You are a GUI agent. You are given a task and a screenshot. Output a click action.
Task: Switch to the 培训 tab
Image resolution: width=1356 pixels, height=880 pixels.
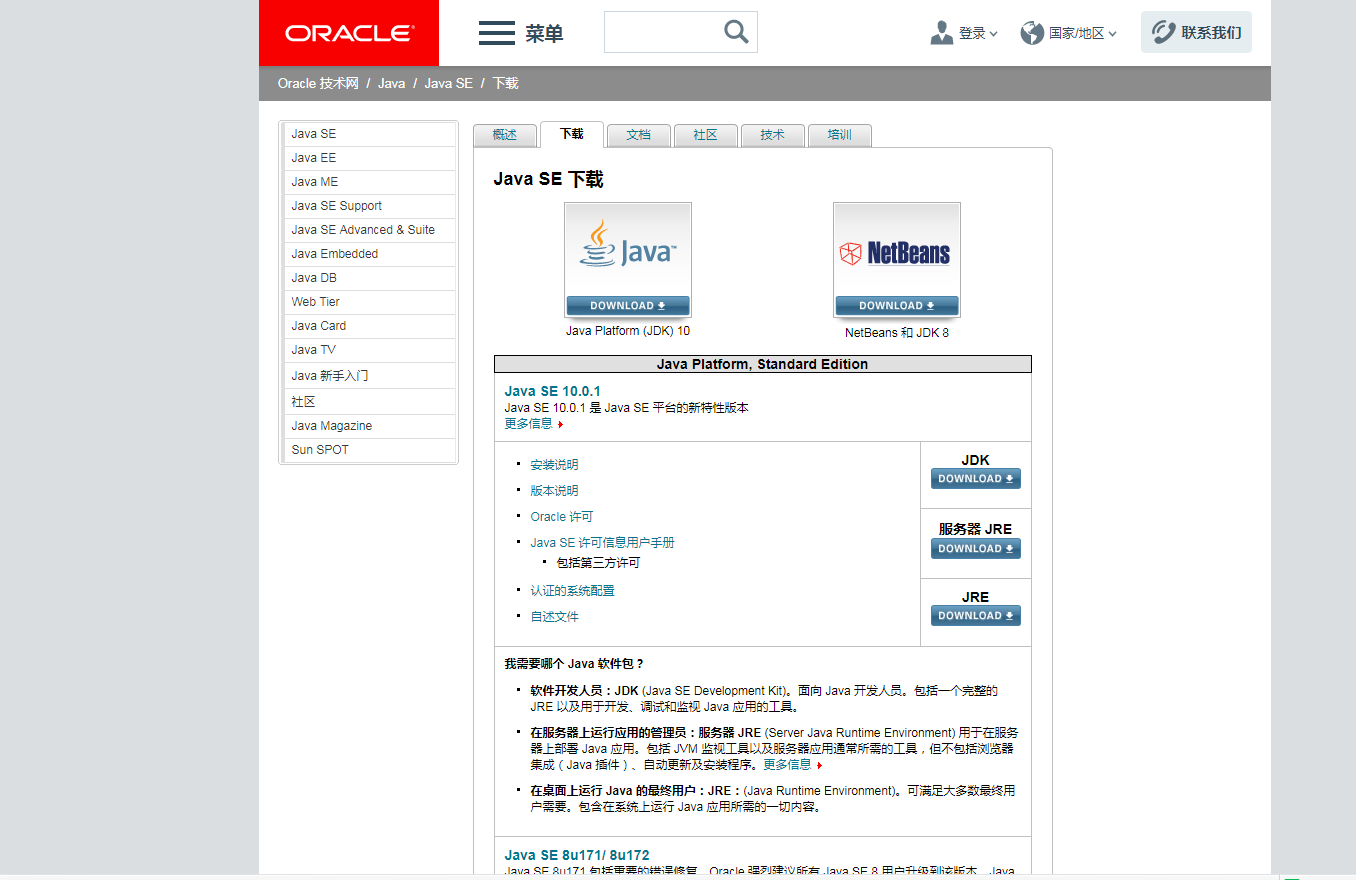pos(840,135)
